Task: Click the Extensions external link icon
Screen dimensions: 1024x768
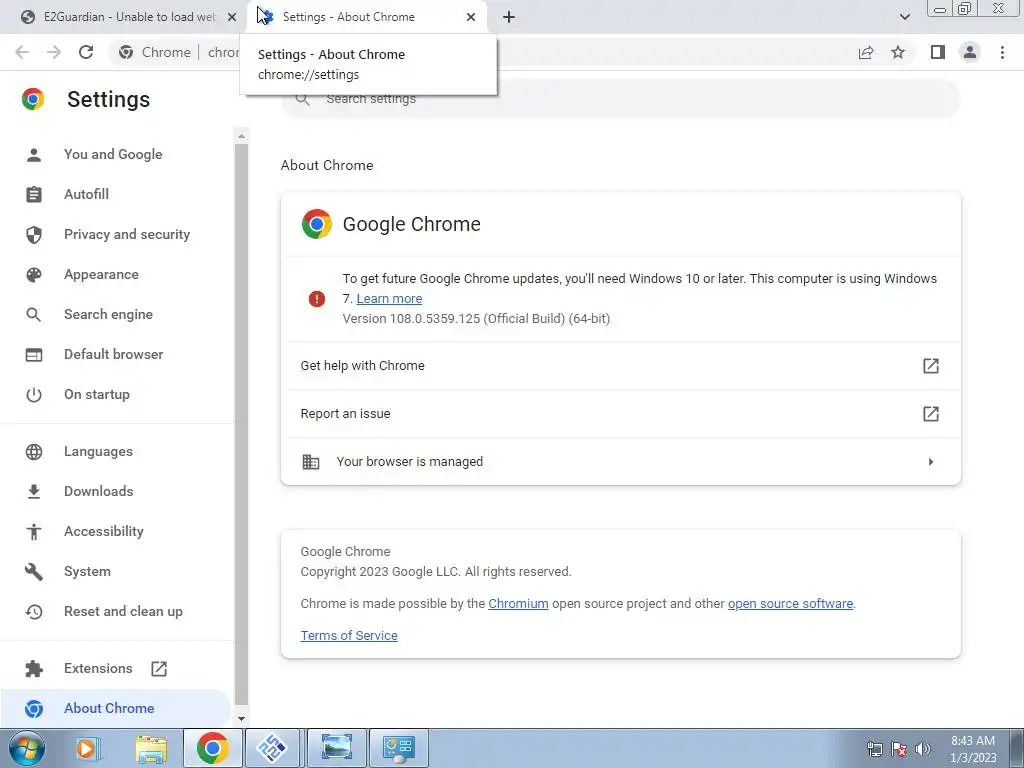Action: pyautogui.click(x=159, y=669)
